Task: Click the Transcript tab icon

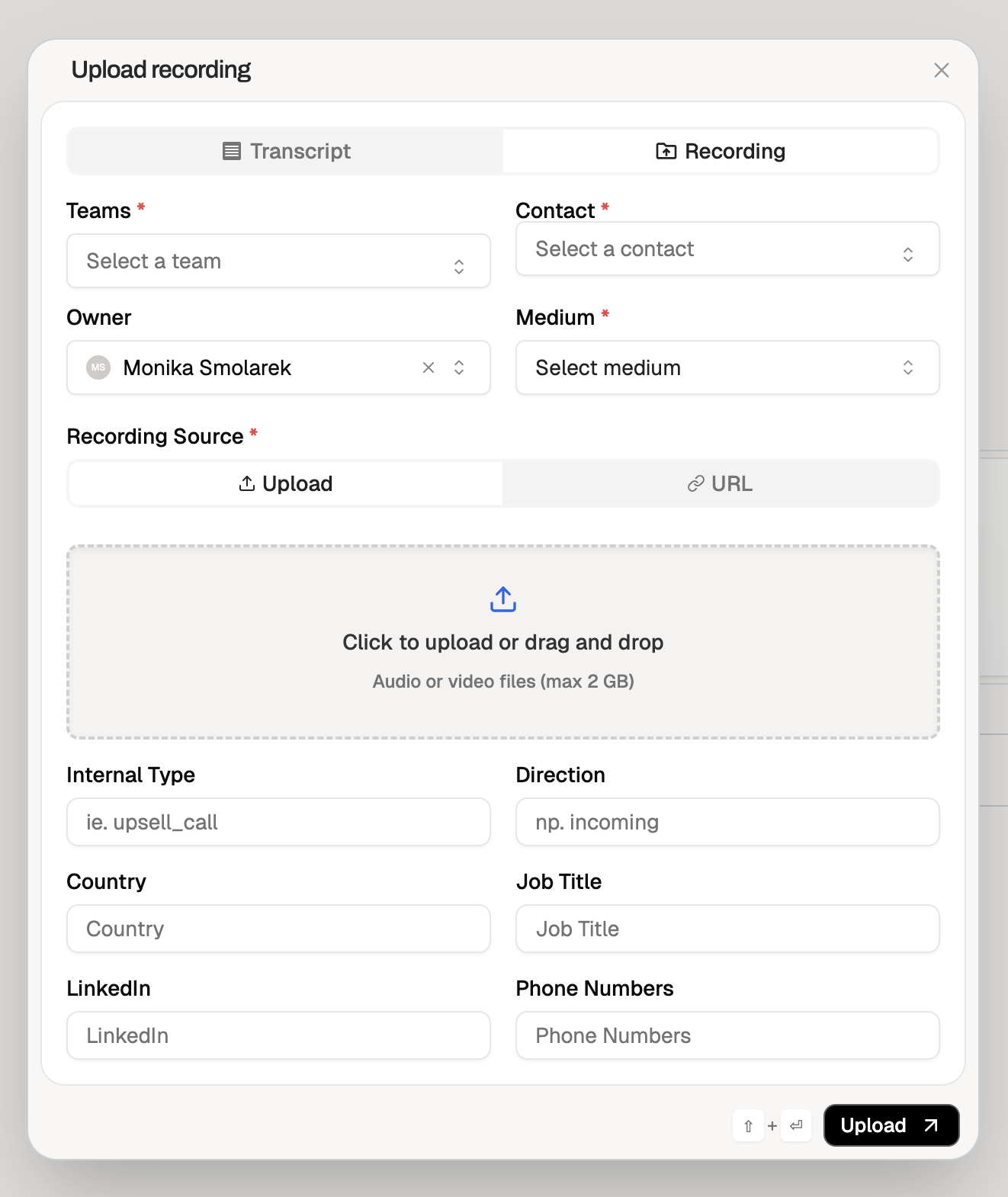Action: (x=231, y=151)
